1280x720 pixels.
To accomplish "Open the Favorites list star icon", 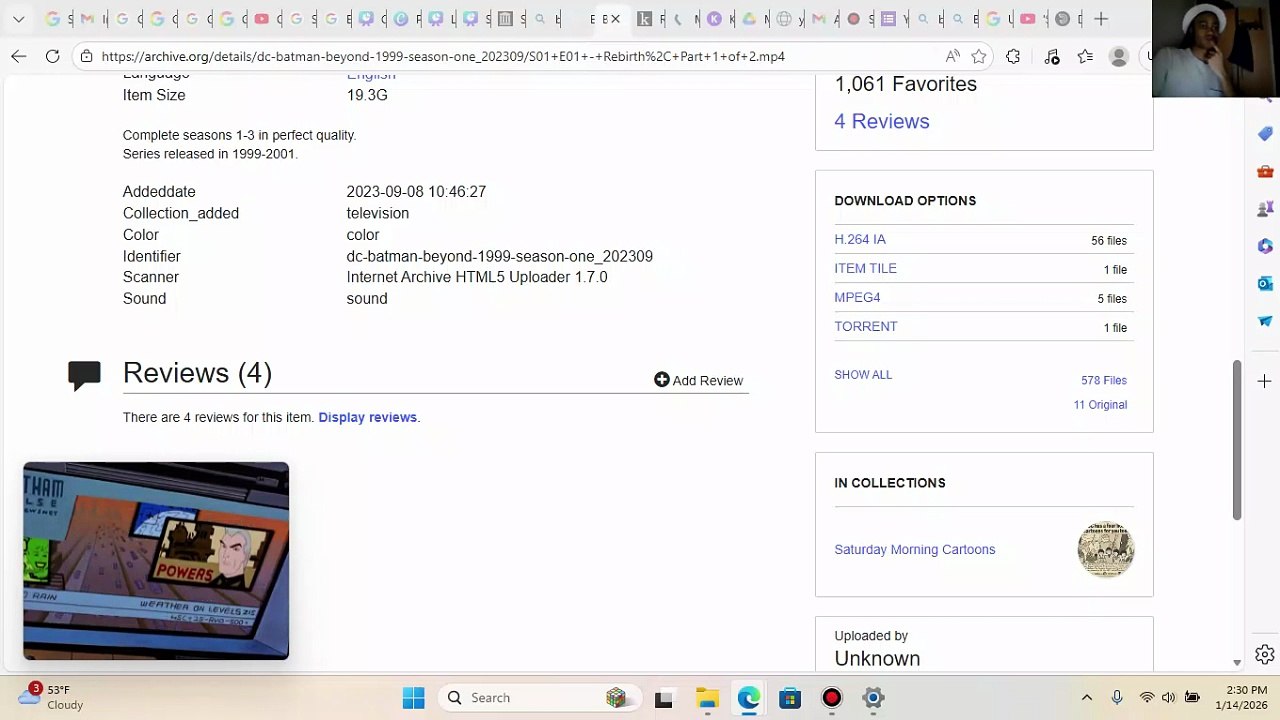I will [1086, 57].
